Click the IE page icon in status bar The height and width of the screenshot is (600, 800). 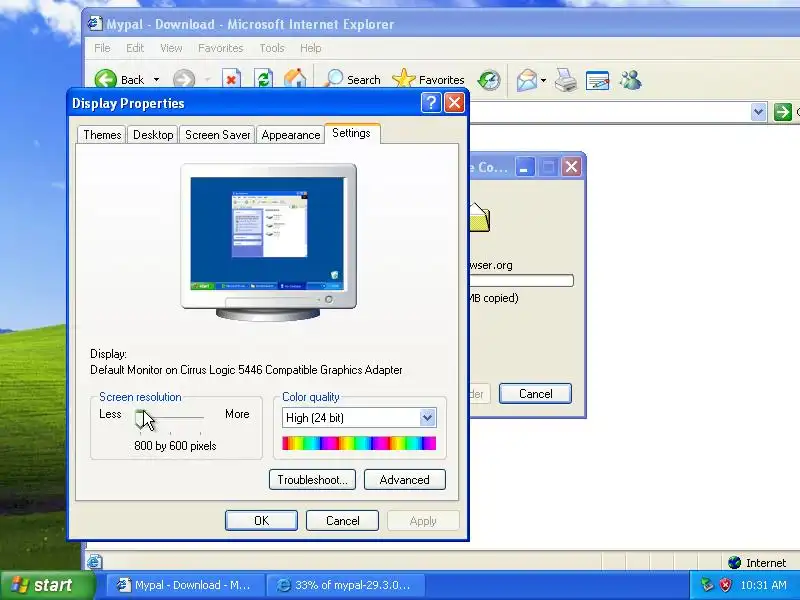point(94,562)
